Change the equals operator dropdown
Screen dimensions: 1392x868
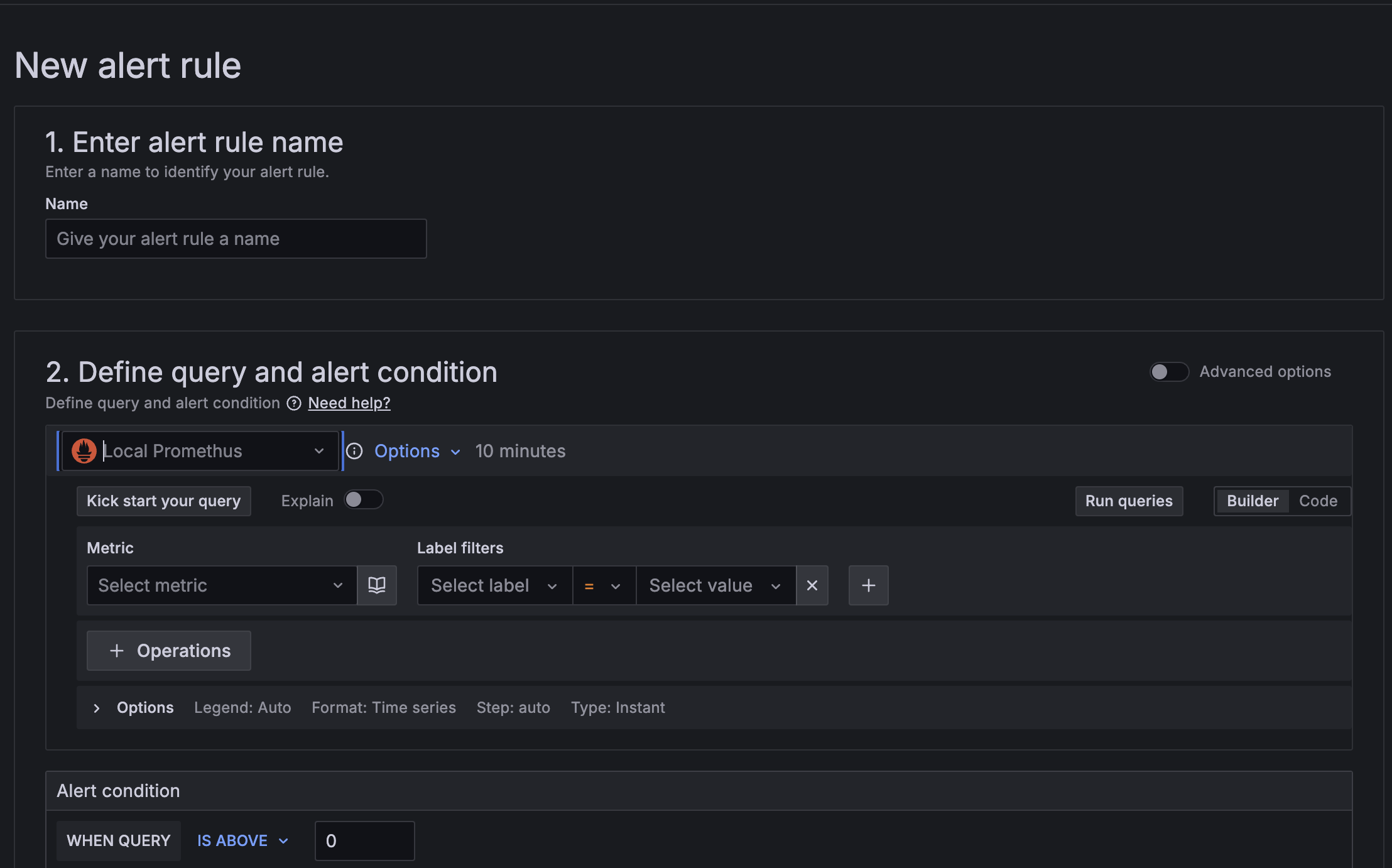(x=603, y=585)
